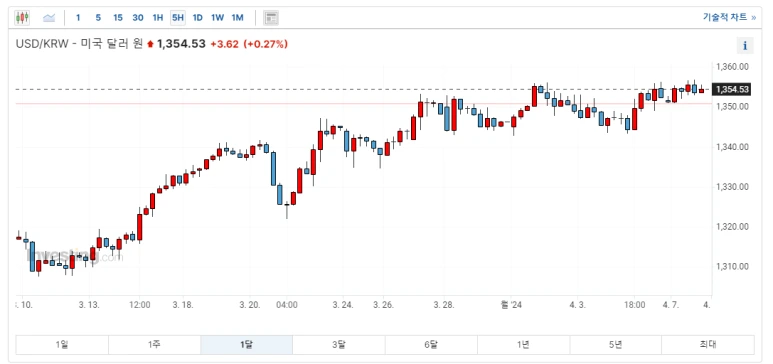
Task: Switch to the 1D interval
Action: tap(197, 18)
